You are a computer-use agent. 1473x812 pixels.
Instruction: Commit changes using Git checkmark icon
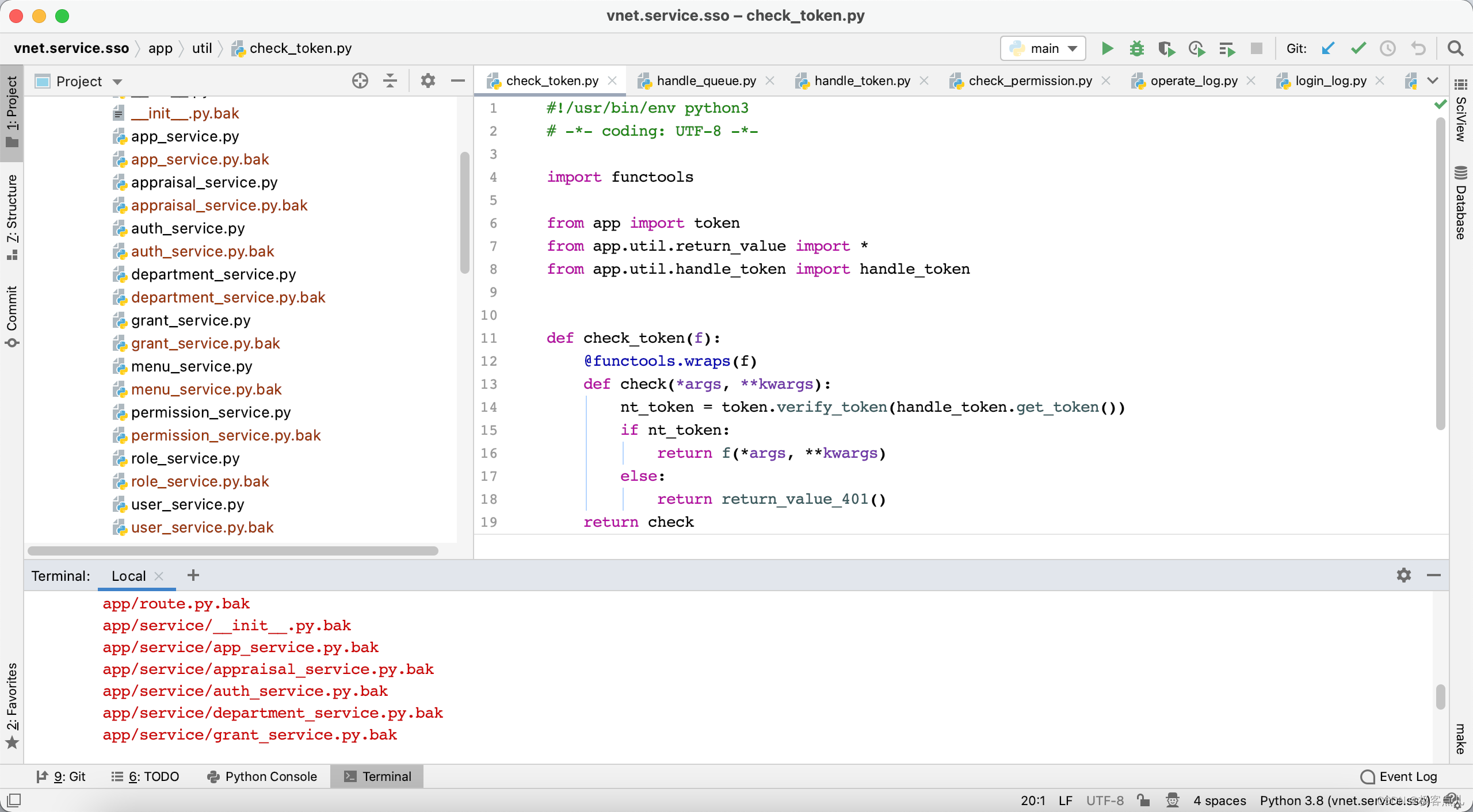pyautogui.click(x=1358, y=48)
